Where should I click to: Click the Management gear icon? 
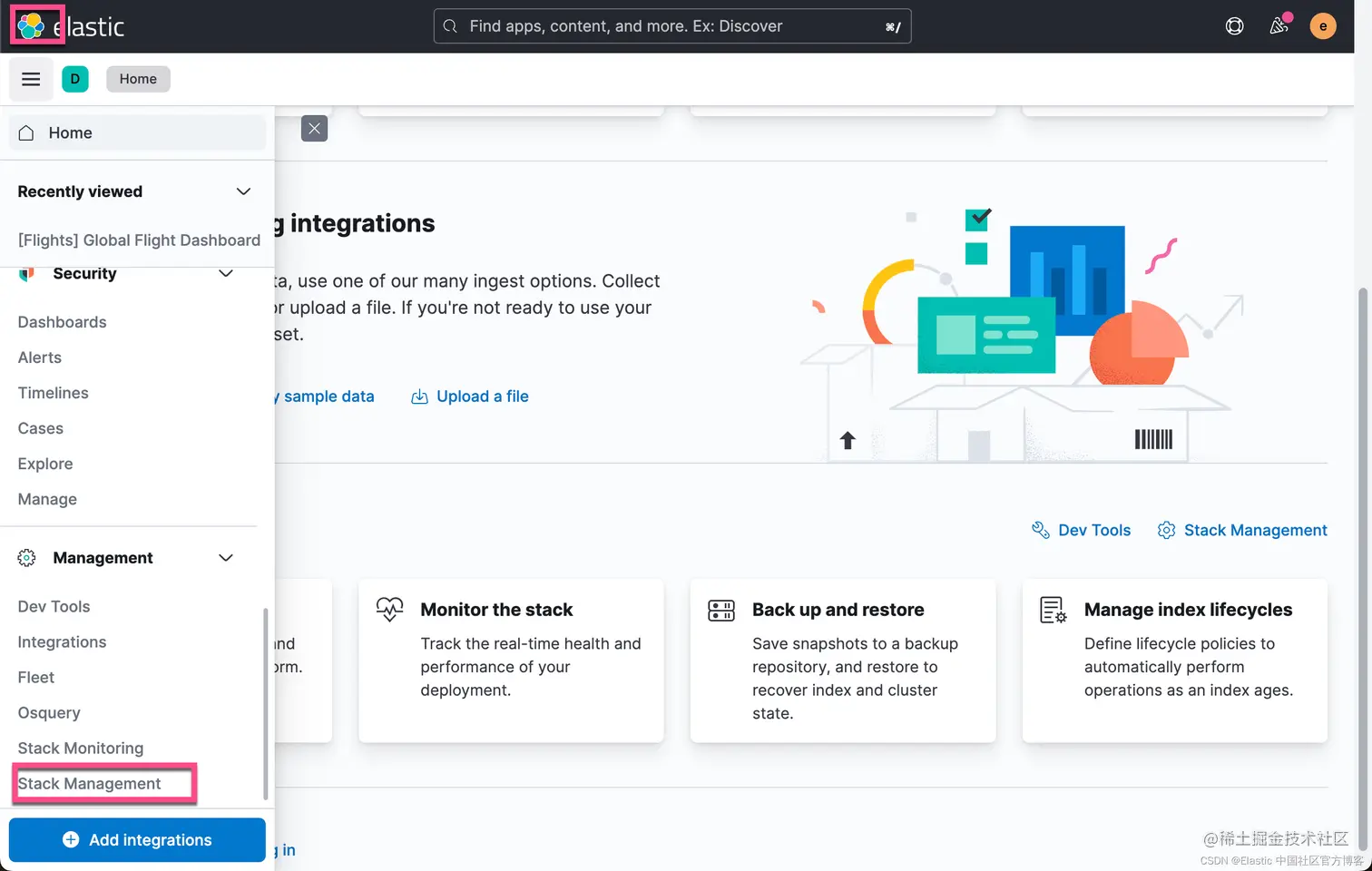26,558
